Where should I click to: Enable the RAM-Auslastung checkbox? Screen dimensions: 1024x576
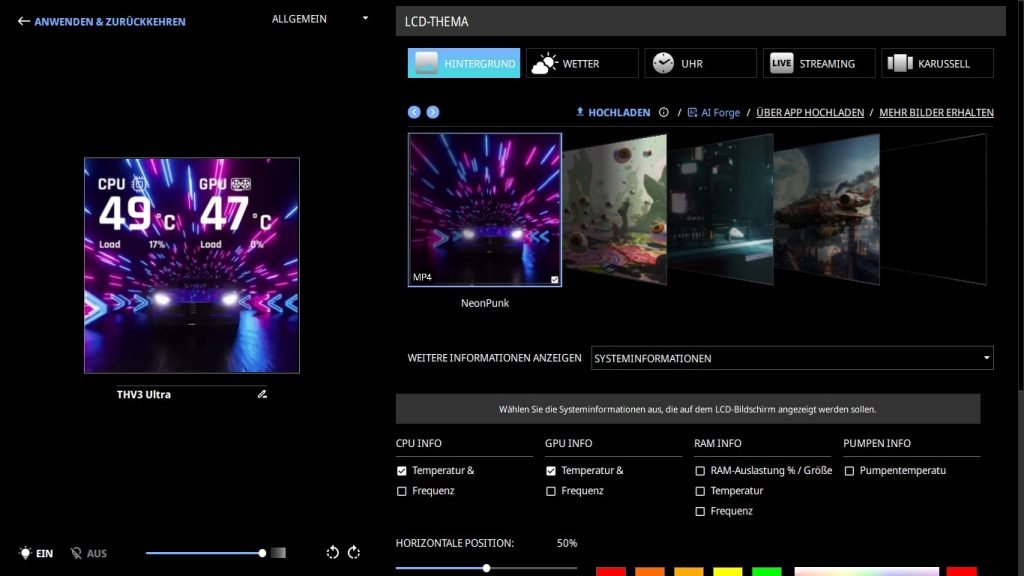[700, 471]
